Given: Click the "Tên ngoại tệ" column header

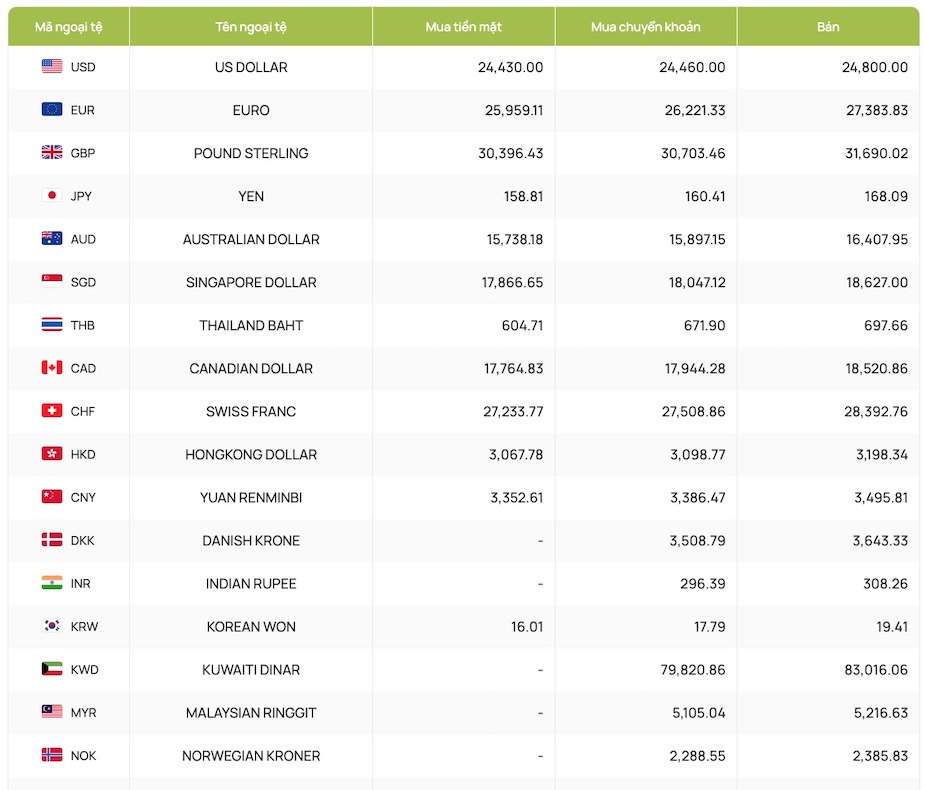Looking at the screenshot, I should pyautogui.click(x=251, y=27).
